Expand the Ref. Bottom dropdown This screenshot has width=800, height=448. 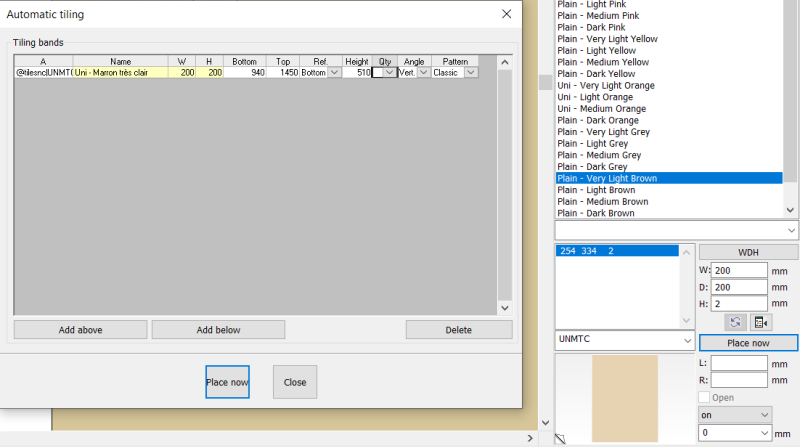pyautogui.click(x=334, y=72)
